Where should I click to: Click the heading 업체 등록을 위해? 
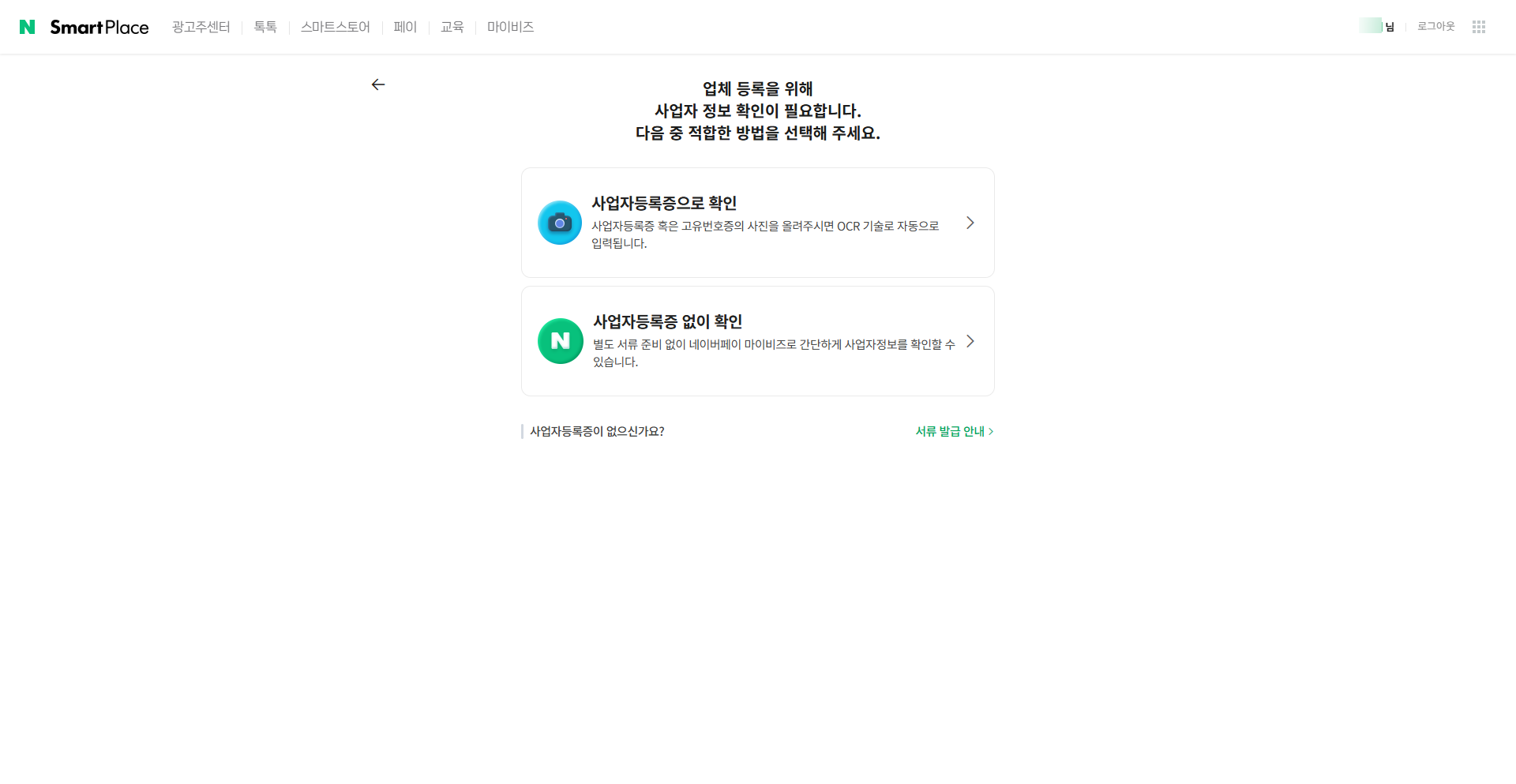click(758, 88)
